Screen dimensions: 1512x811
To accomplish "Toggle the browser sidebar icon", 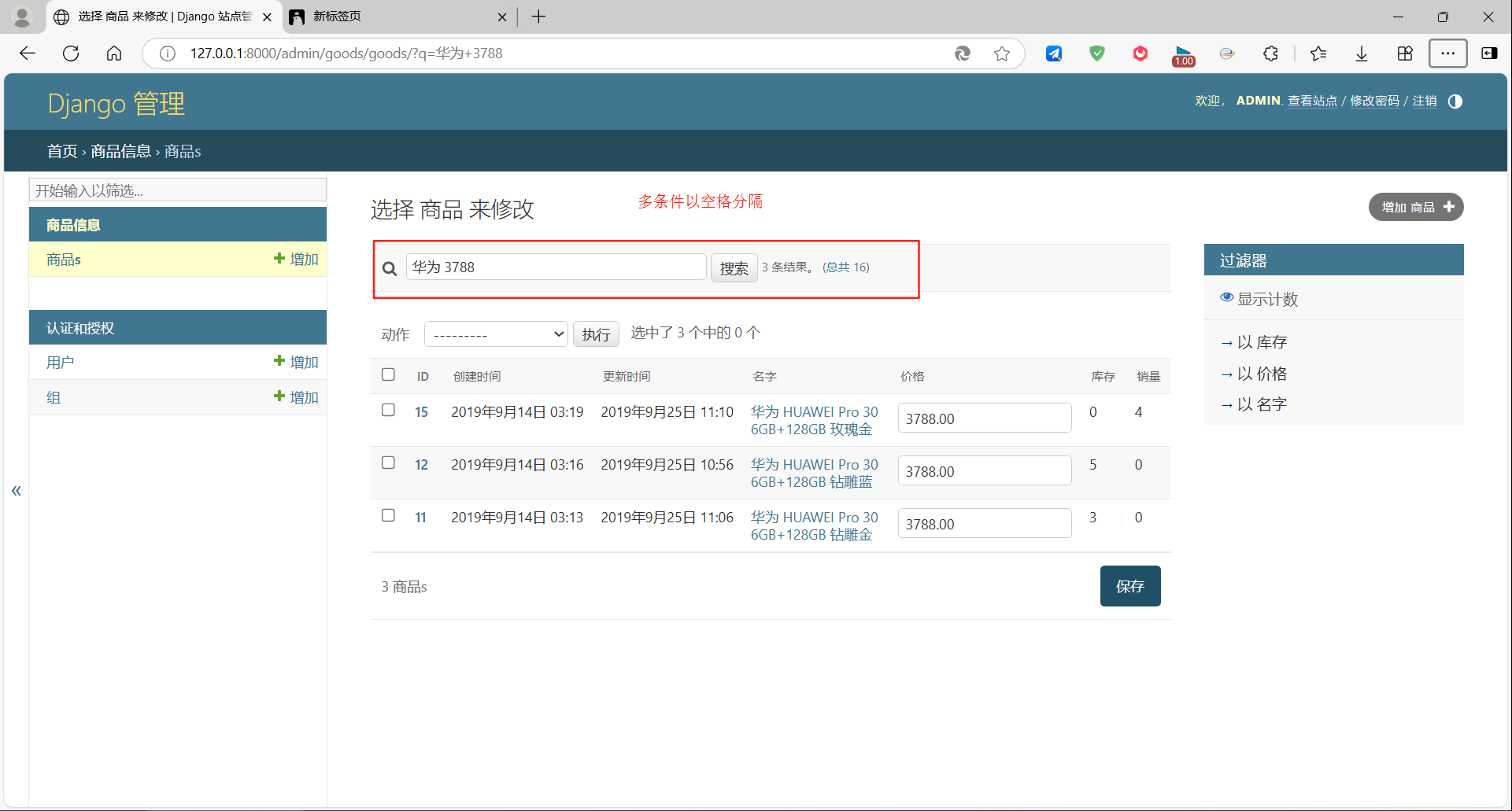I will [1489, 53].
